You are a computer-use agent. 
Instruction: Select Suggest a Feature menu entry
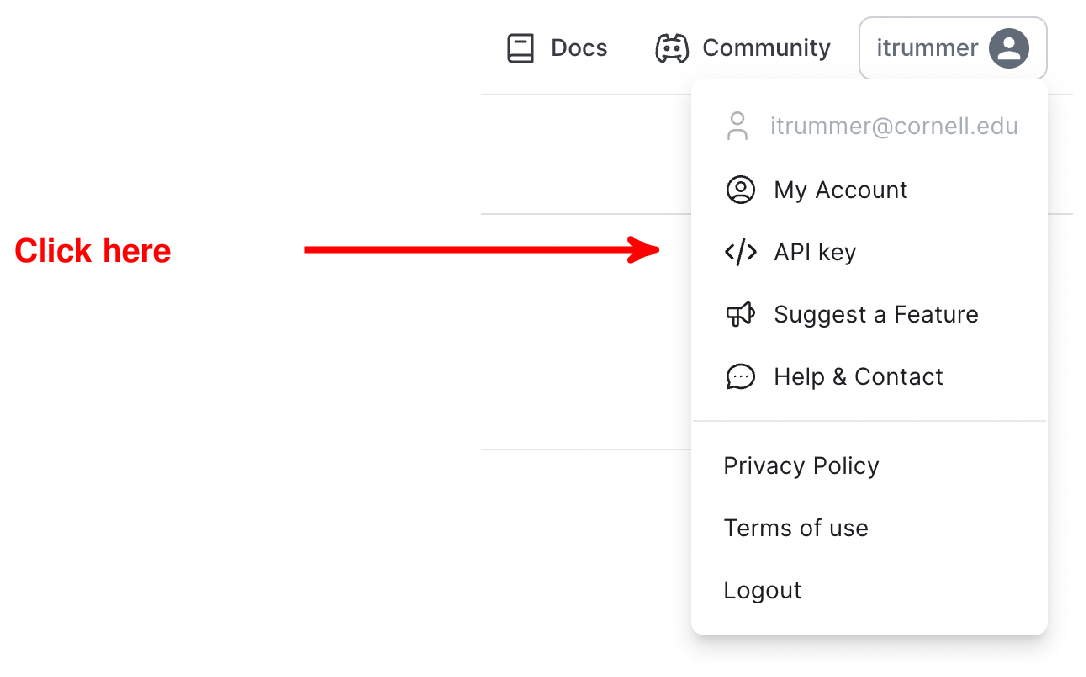click(869, 315)
